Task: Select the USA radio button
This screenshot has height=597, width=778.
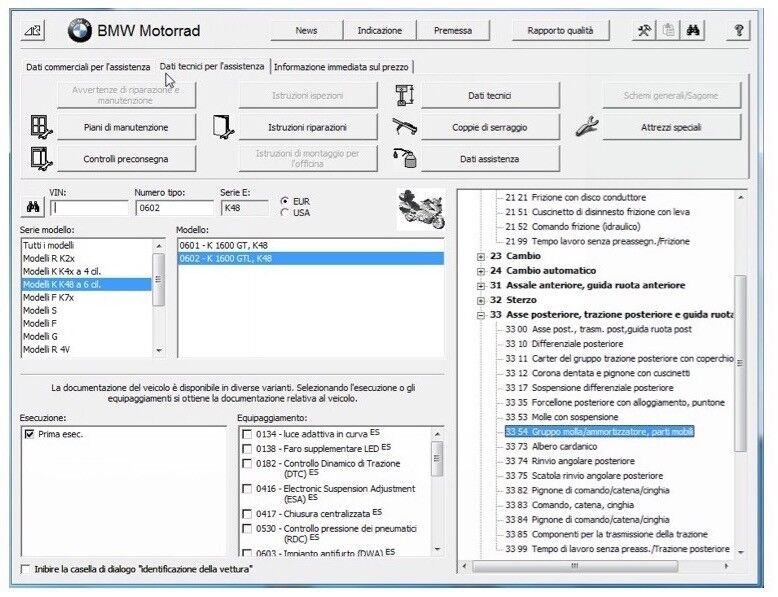Action: [x=286, y=212]
